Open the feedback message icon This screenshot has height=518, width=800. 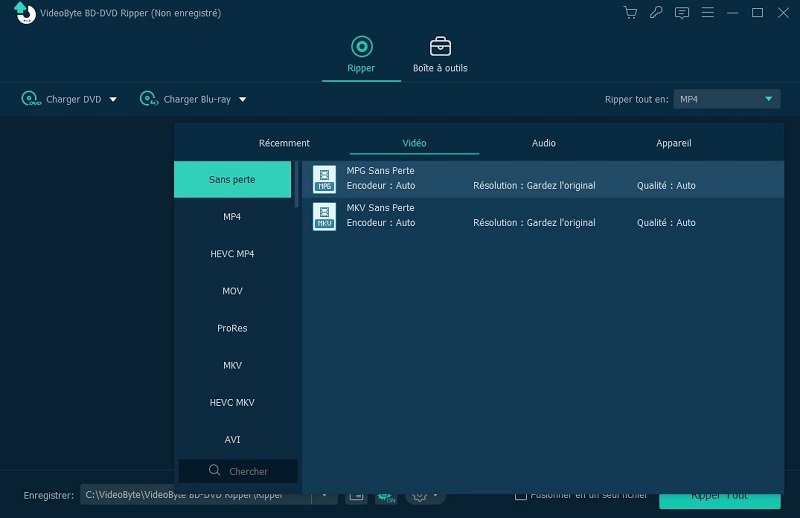(x=682, y=13)
